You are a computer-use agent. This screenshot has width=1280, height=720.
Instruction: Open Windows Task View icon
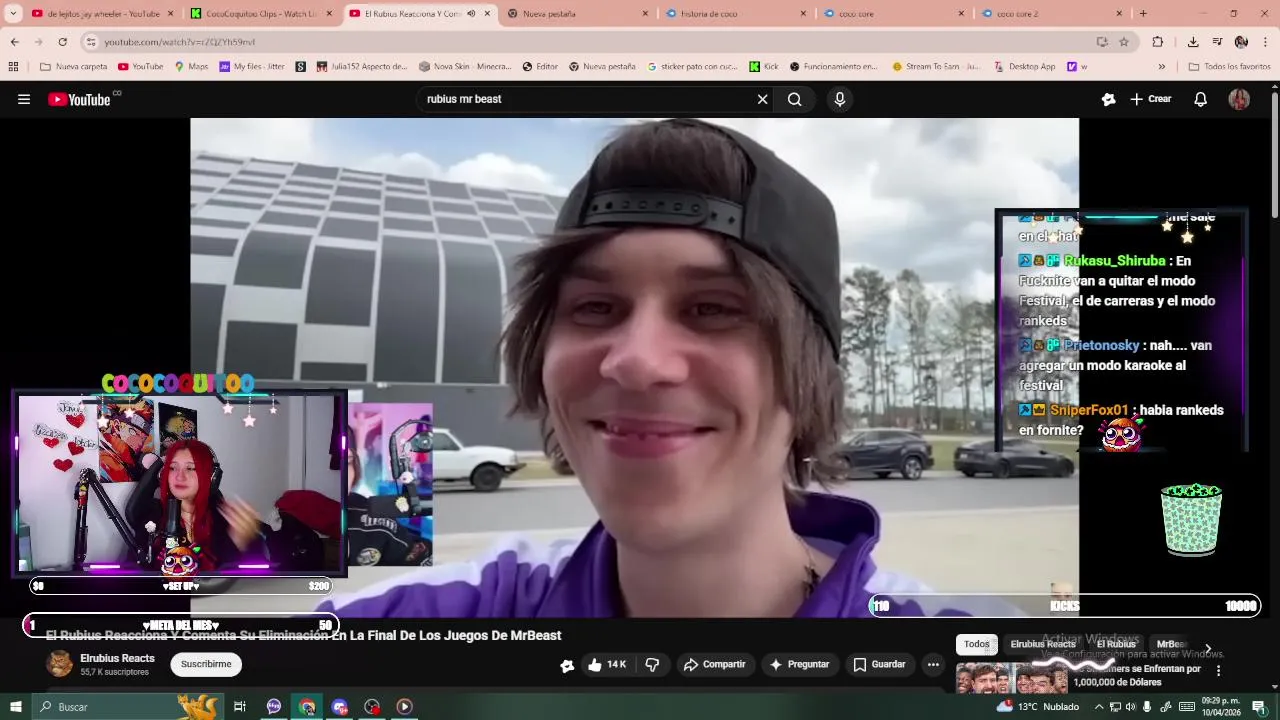[x=240, y=707]
